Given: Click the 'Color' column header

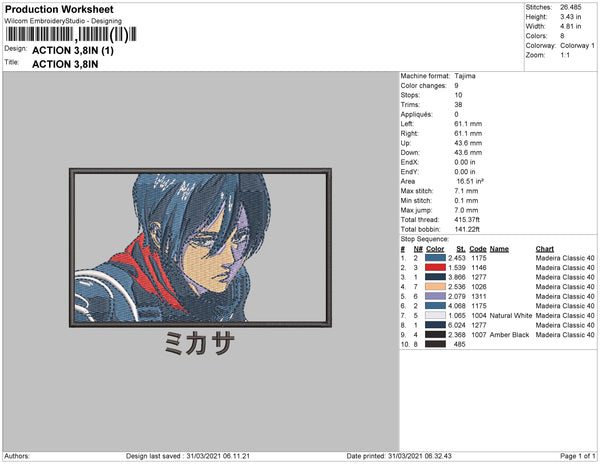Looking at the screenshot, I should tap(435, 249).
